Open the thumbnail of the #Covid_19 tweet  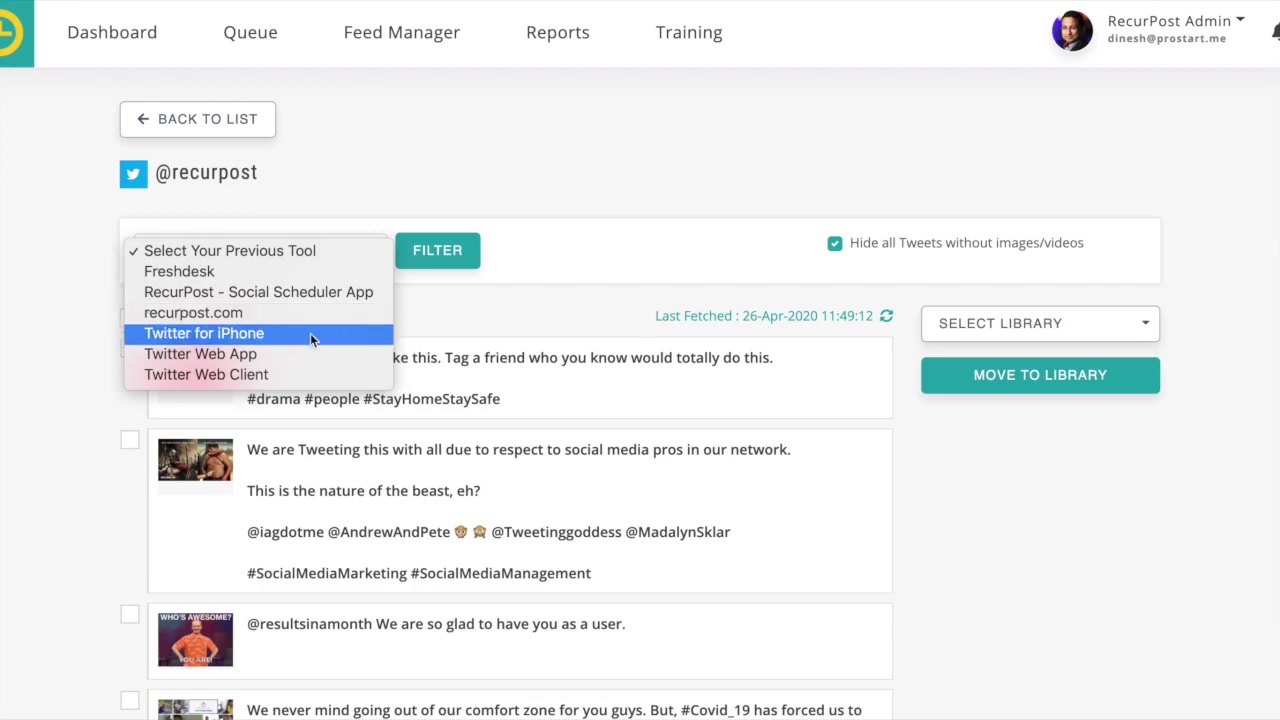(195, 710)
